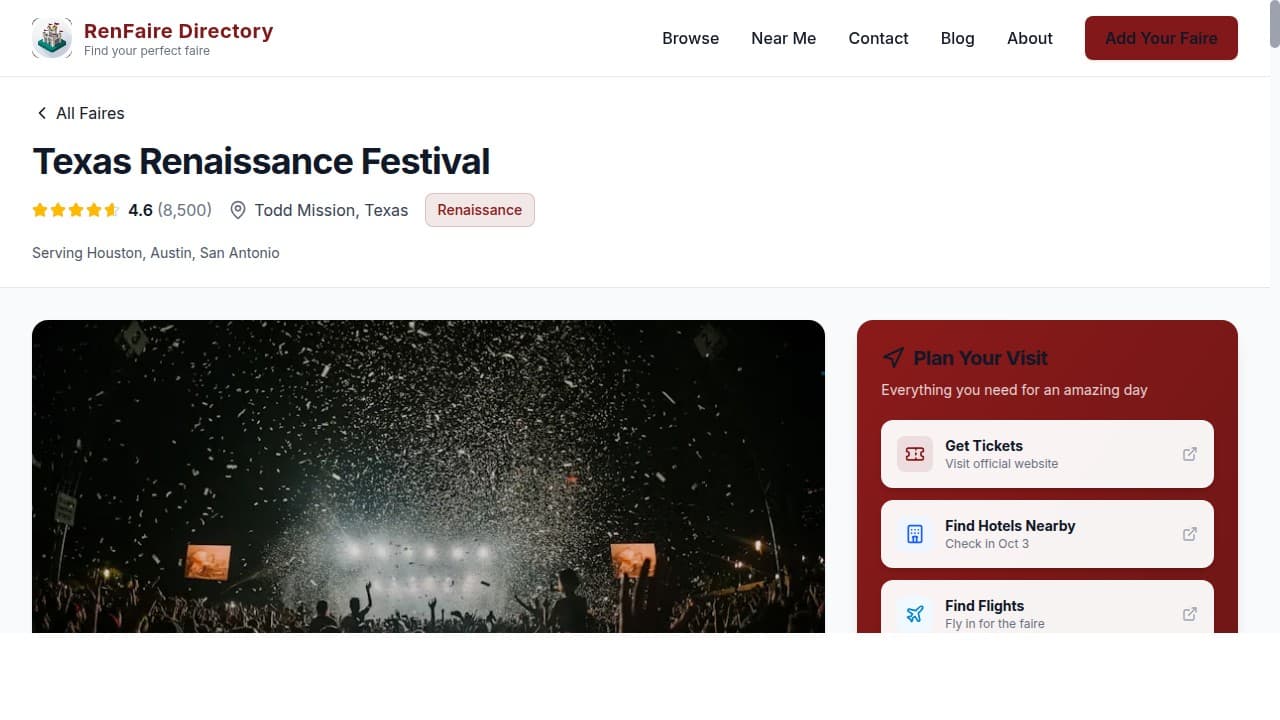Click the location pin icon near Todd Mission

(238, 210)
